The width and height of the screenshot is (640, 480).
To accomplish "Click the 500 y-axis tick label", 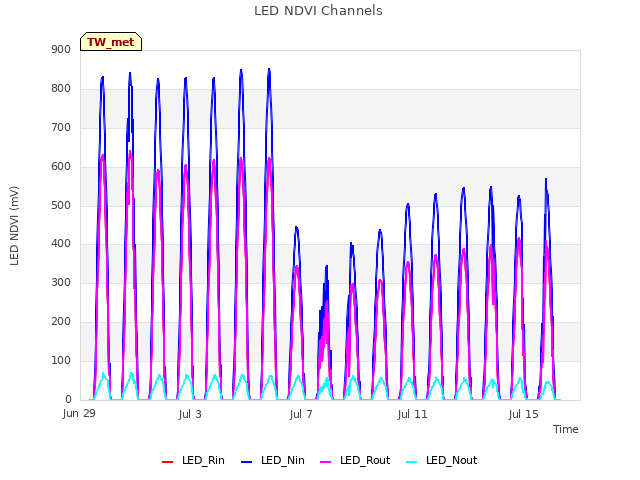I will (61, 205).
